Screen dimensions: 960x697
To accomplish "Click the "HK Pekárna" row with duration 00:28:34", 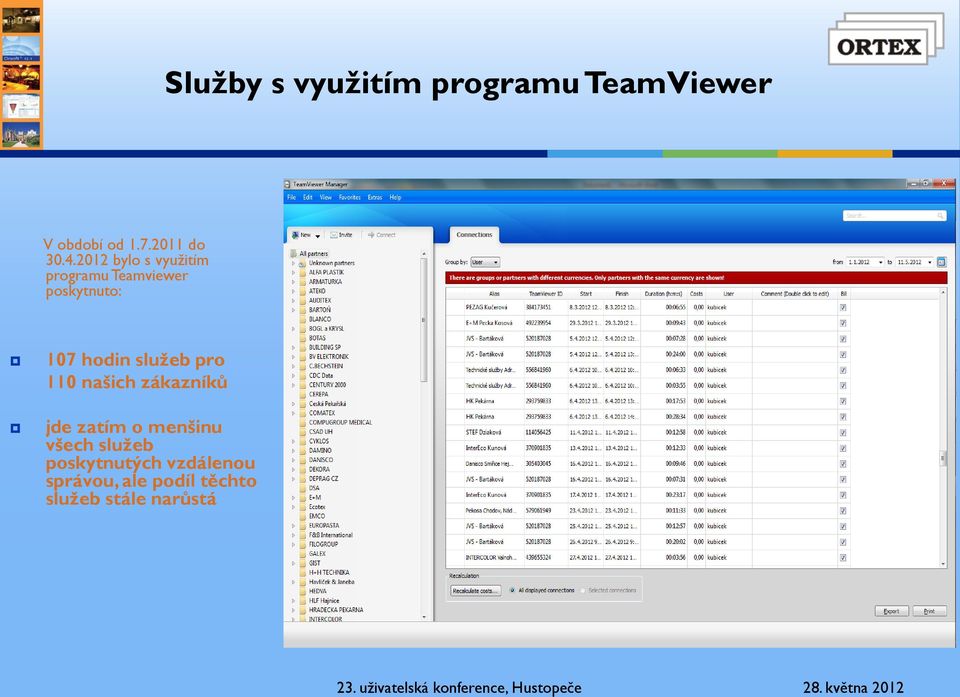I will [648, 416].
